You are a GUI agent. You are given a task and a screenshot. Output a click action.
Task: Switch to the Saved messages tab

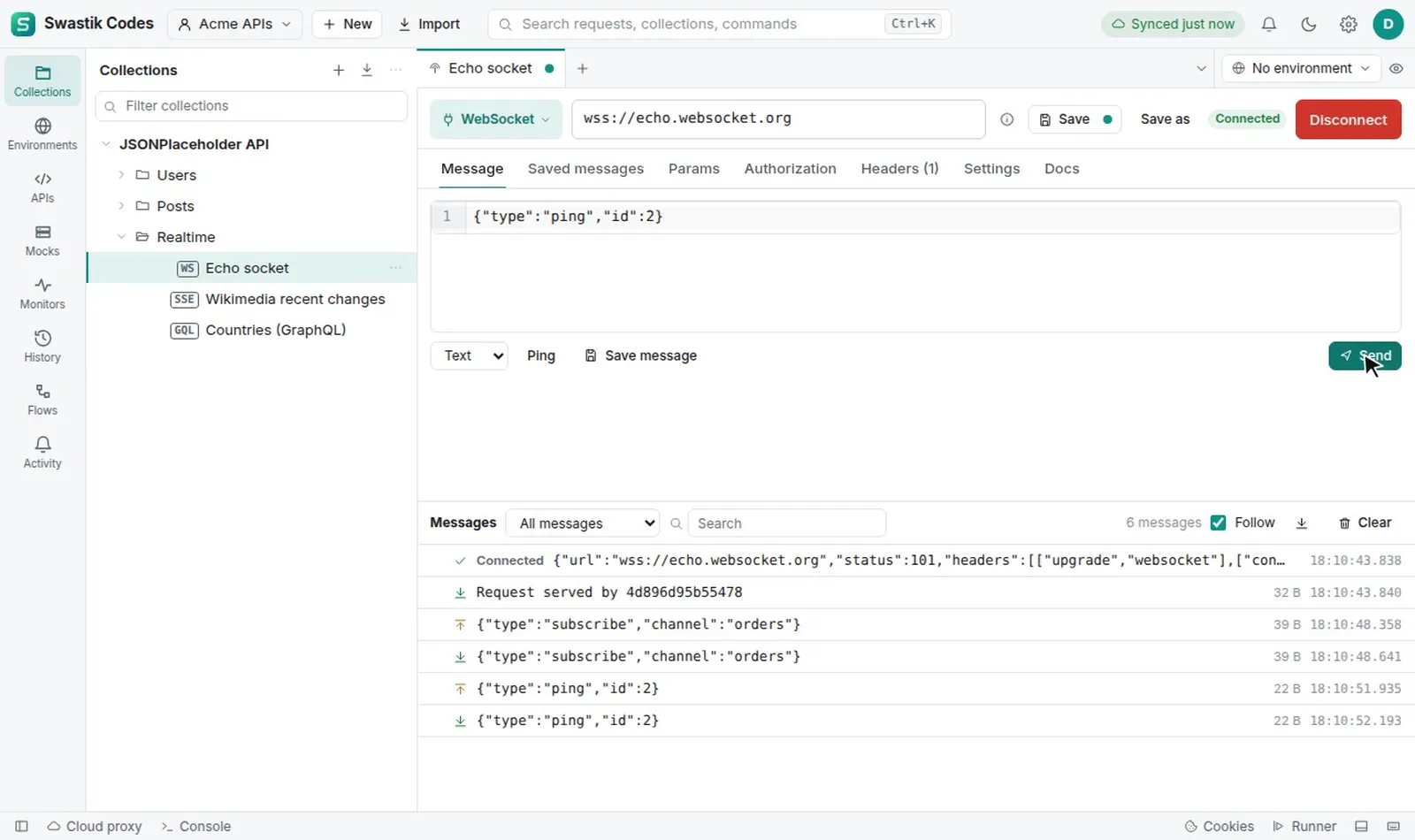(585, 169)
